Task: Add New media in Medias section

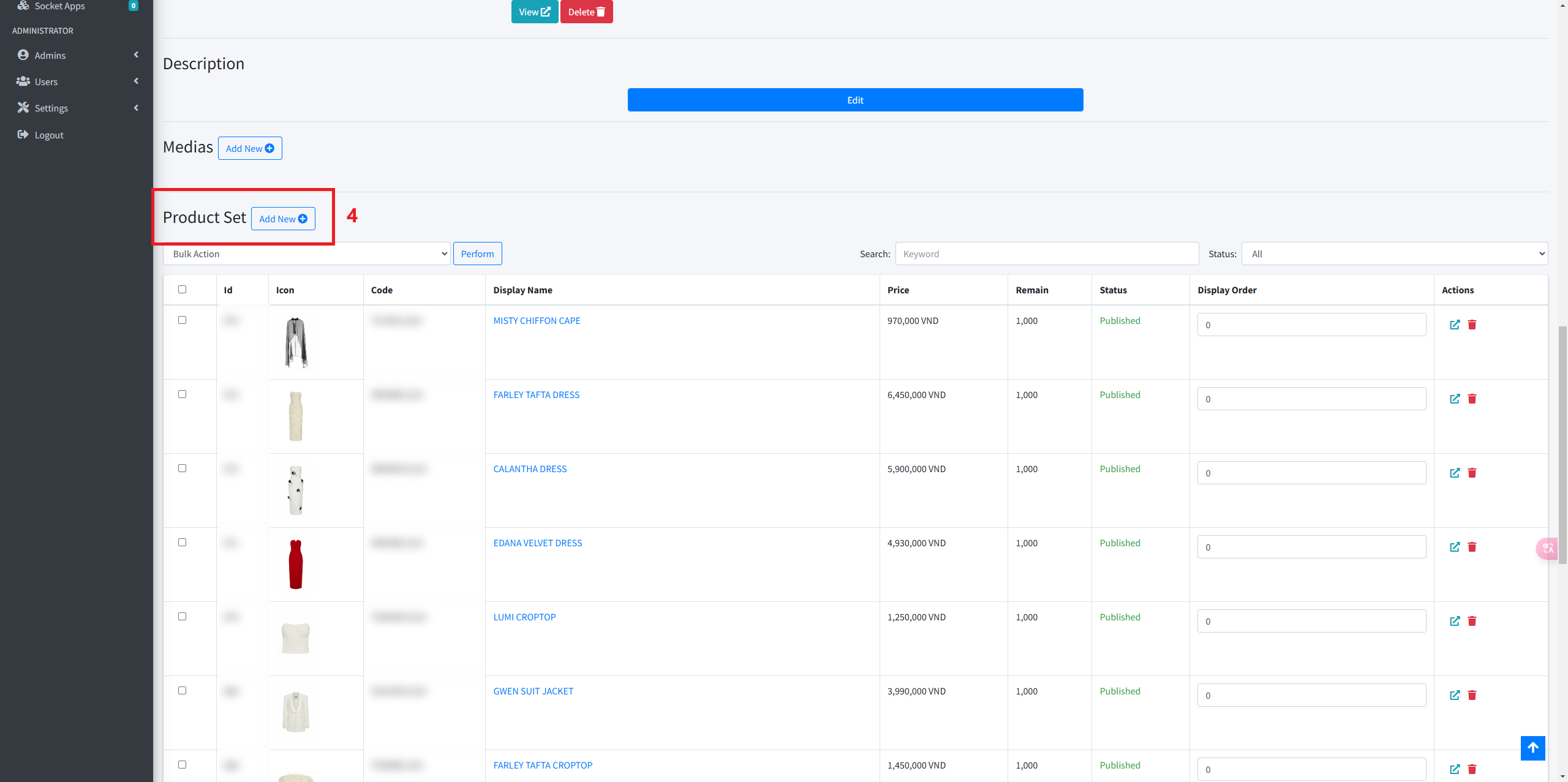Action: pyautogui.click(x=250, y=148)
